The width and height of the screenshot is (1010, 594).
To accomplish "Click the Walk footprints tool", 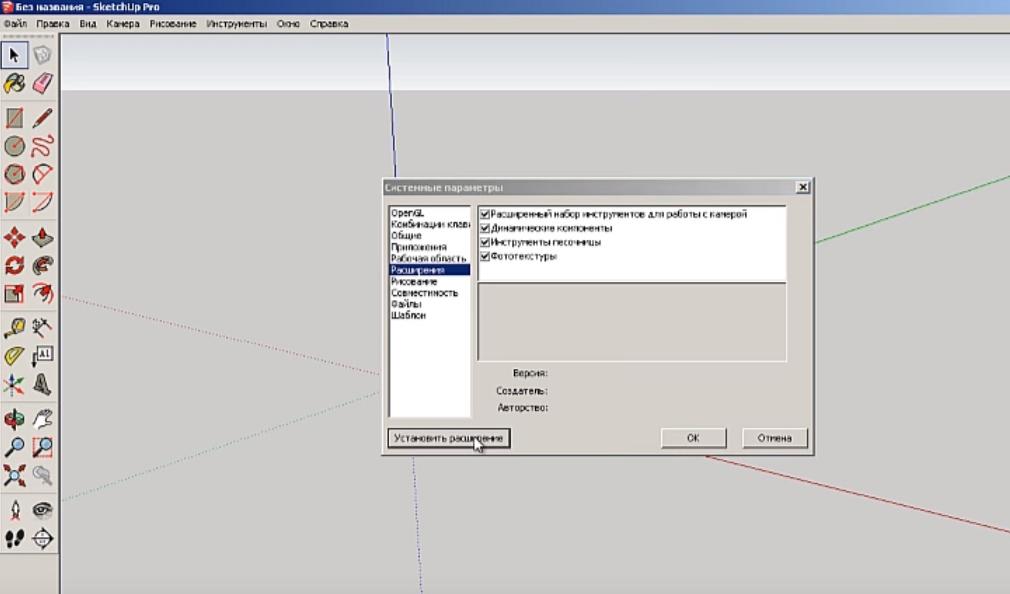I will click(x=15, y=539).
